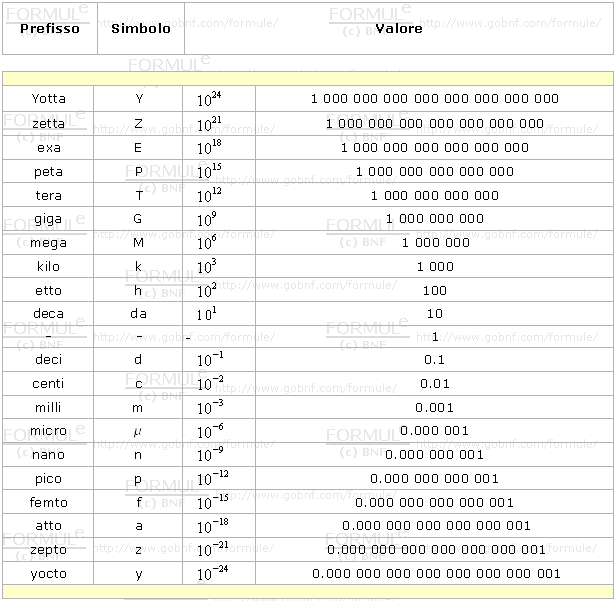Click the power of ten in the femto row

pos(213,503)
